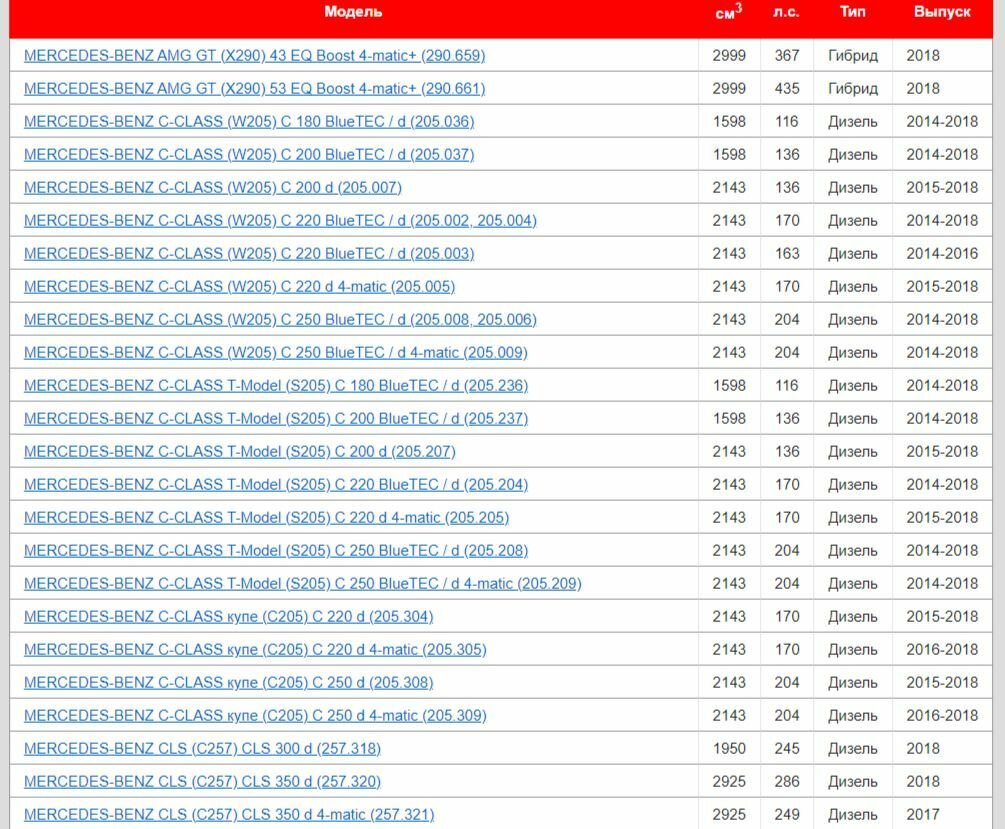Screen dimensions: 1005x829
Task: Select 2018 year in the 257.318 row
Action: (x=923, y=749)
